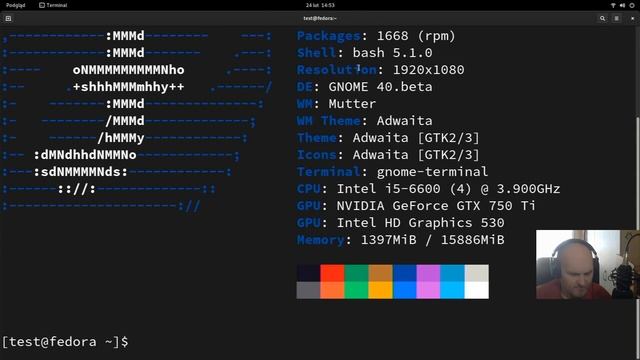This screenshot has width=640, height=360.
Task: Click the memory value '1397MiB / 15886MiB'
Action: click(x=433, y=240)
